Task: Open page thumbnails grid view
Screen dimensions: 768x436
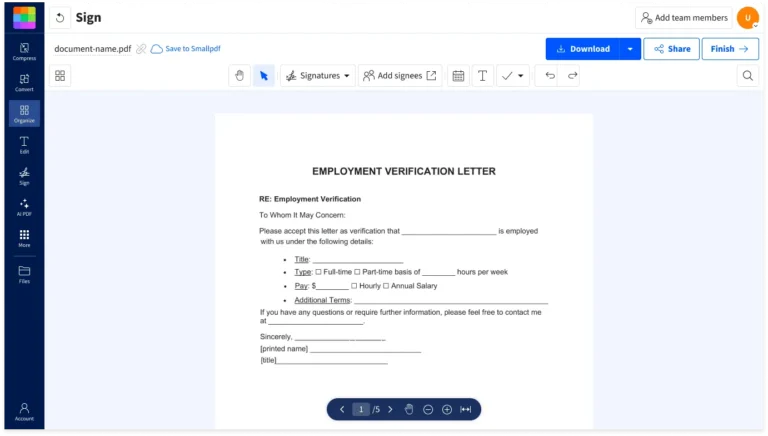Action: 60,75
